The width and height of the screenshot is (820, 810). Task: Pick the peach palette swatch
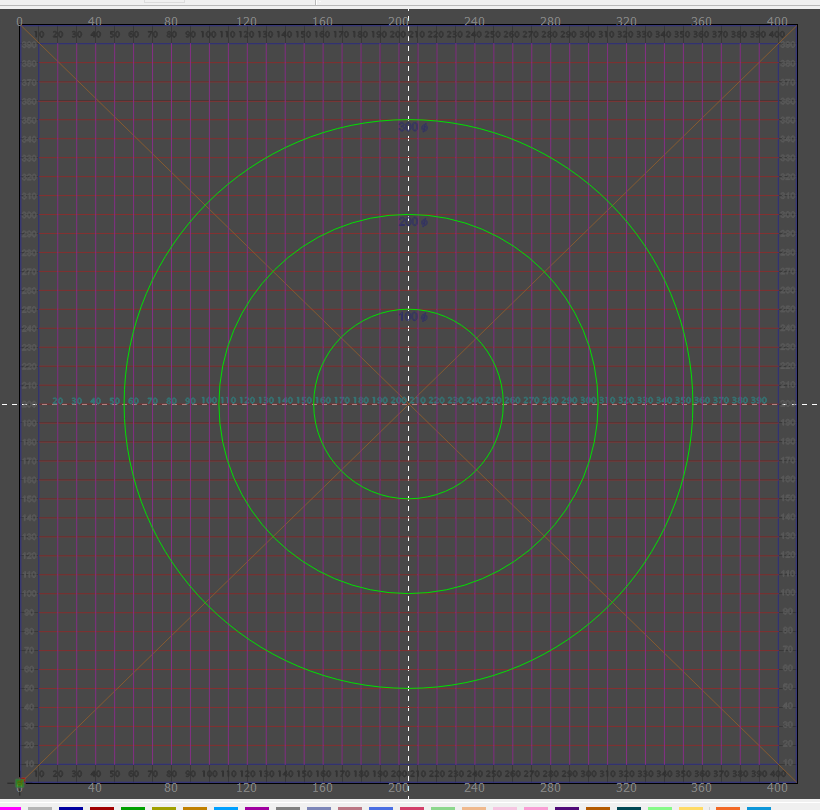point(474,807)
